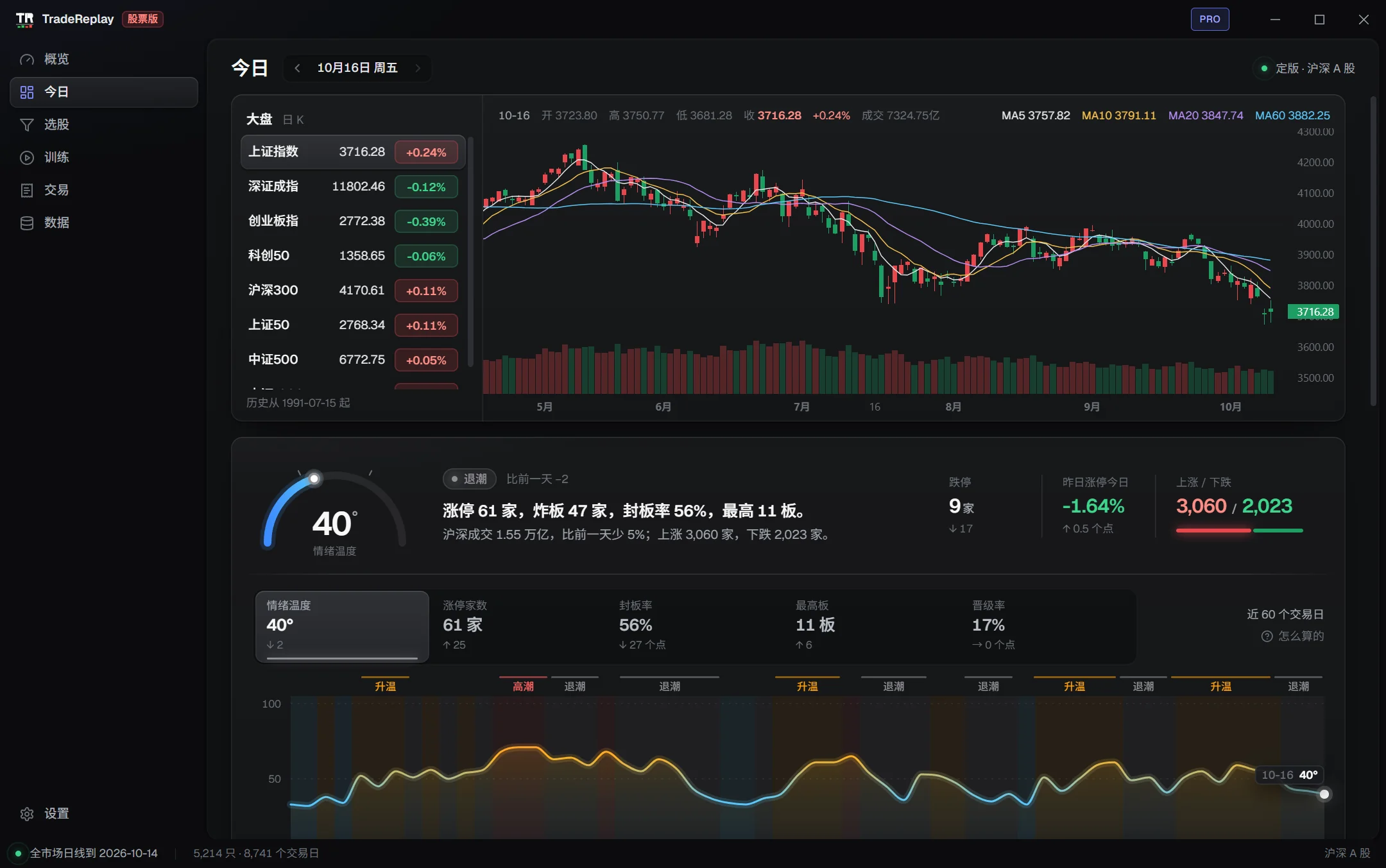Click the 选股 funnel filter icon
This screenshot has width=1386, height=868.
27,124
